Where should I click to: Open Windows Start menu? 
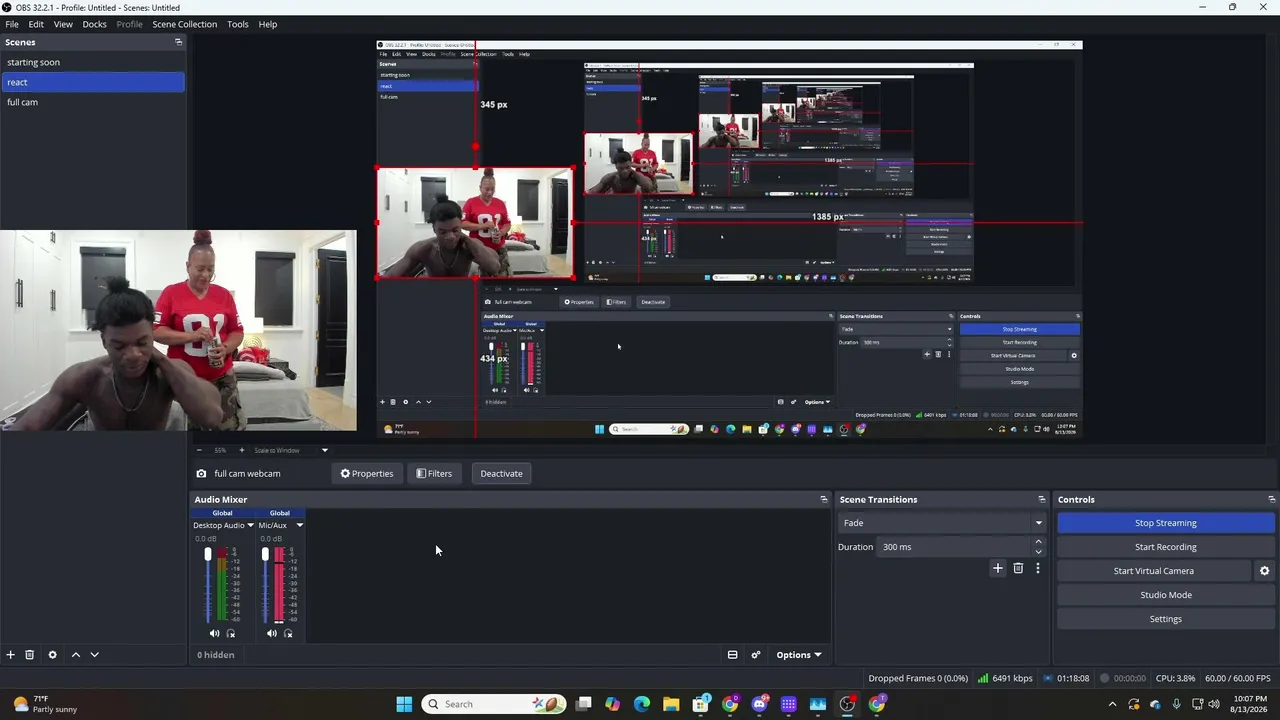coord(404,704)
